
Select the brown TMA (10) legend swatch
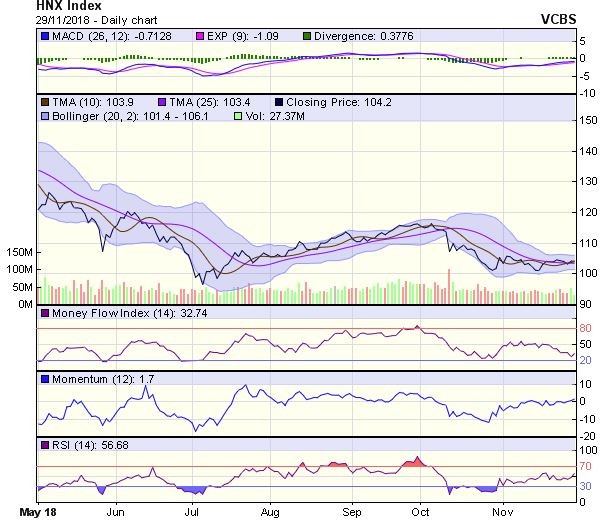click(x=45, y=102)
